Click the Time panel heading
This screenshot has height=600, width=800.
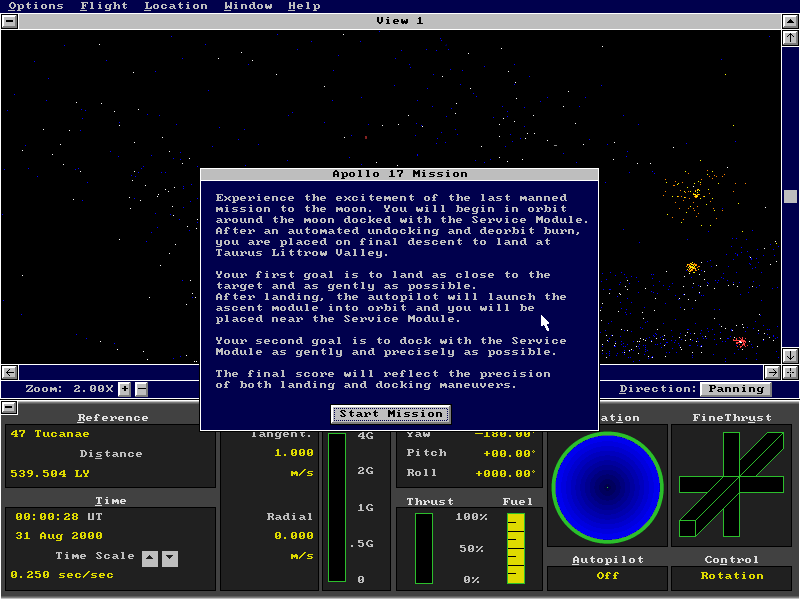[x=110, y=501]
